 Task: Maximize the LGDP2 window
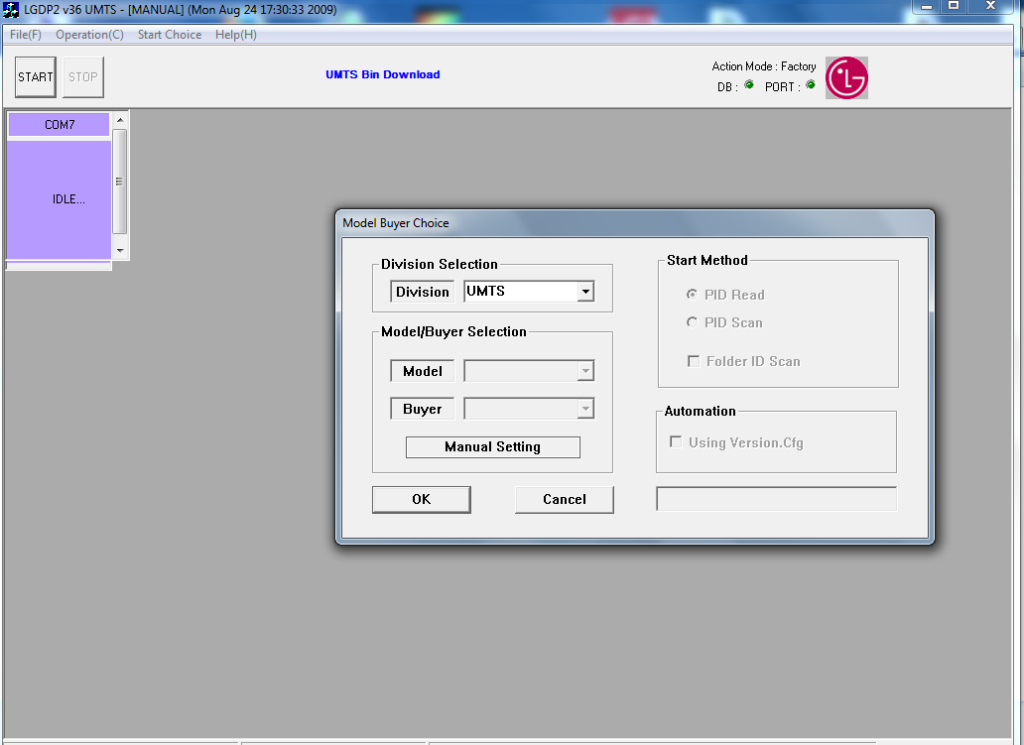click(x=953, y=7)
